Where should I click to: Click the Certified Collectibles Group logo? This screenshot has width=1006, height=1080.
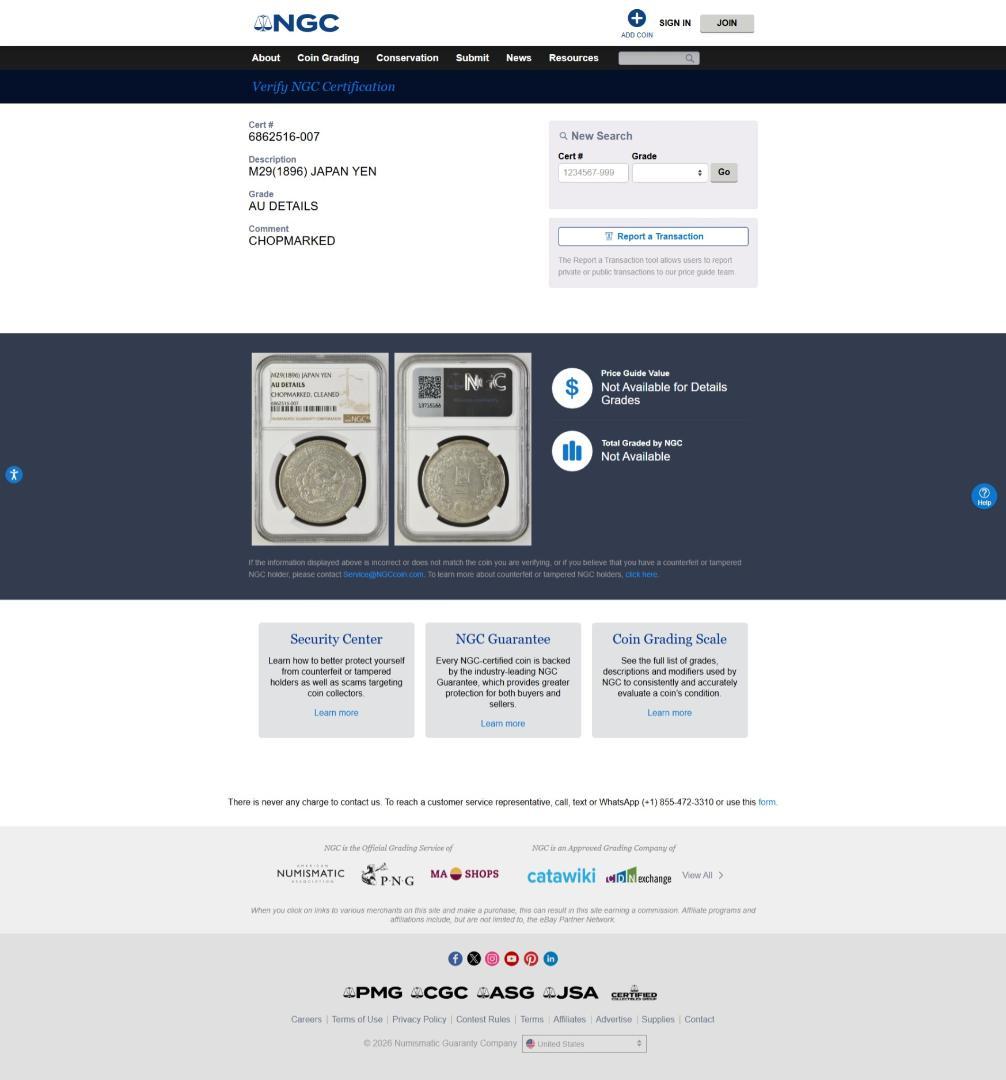point(633,993)
